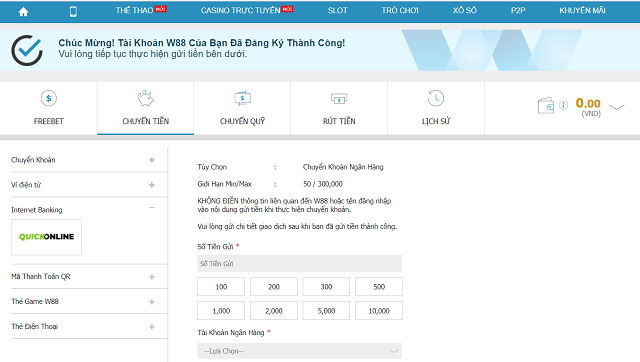Open Xổ Số menu
The width and height of the screenshot is (640, 362).
coord(464,10)
